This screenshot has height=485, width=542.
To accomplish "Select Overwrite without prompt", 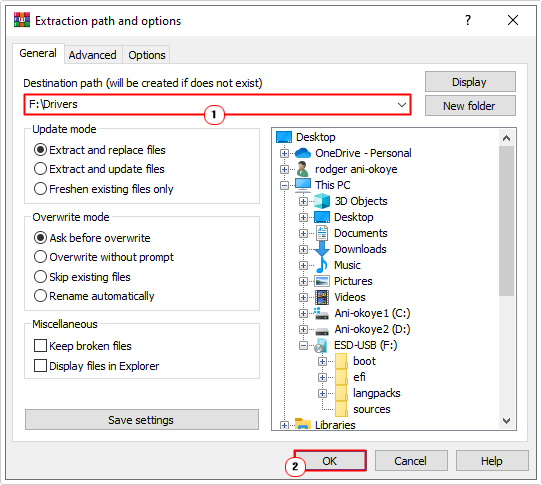I will [104, 257].
